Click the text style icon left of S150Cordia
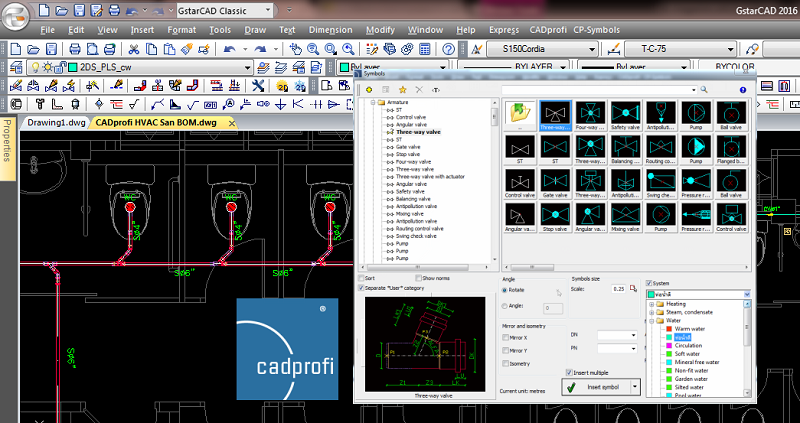This screenshot has height=423, width=800. pyautogui.click(x=477, y=49)
